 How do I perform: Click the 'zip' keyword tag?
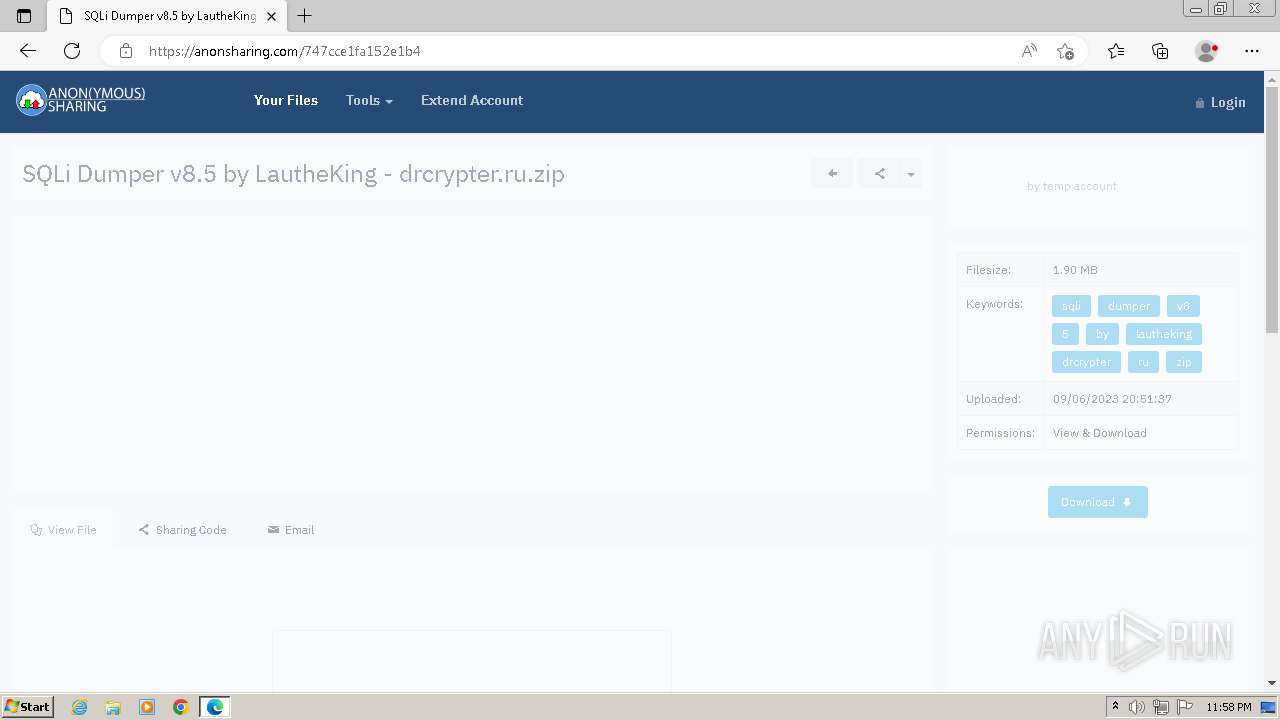(x=1184, y=362)
